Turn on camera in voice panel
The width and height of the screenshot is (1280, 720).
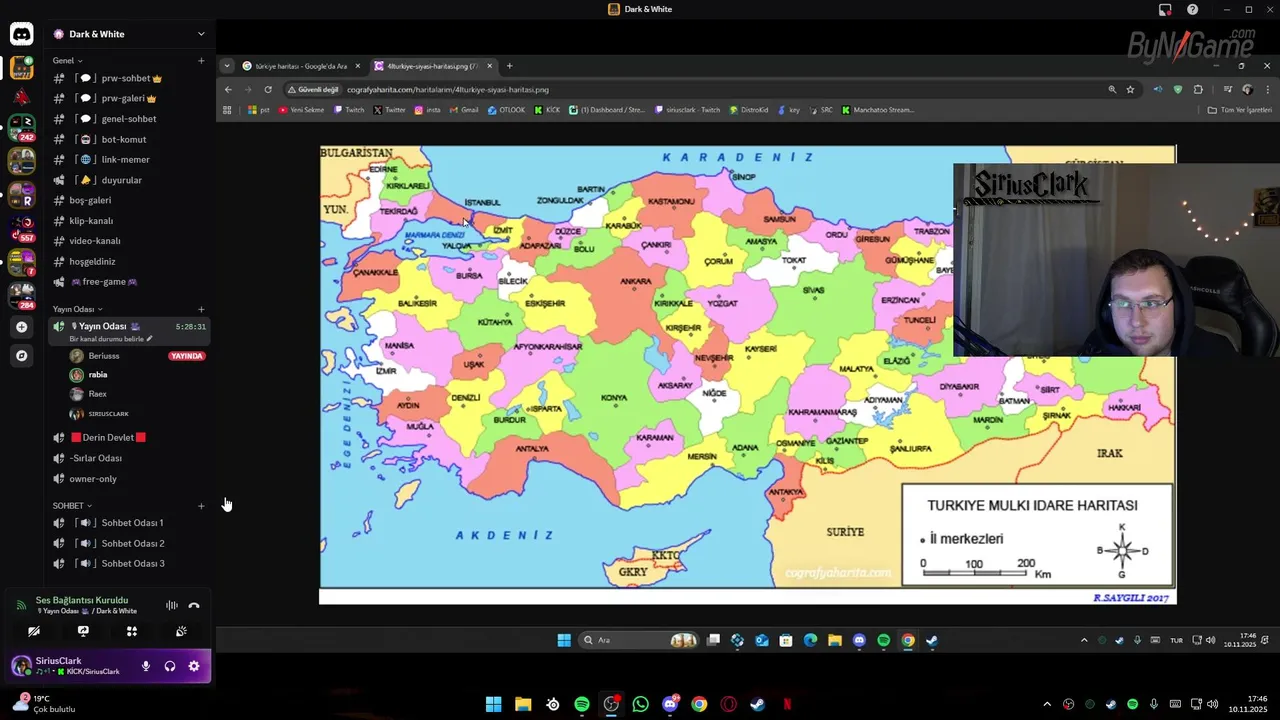pyautogui.click(x=34, y=632)
